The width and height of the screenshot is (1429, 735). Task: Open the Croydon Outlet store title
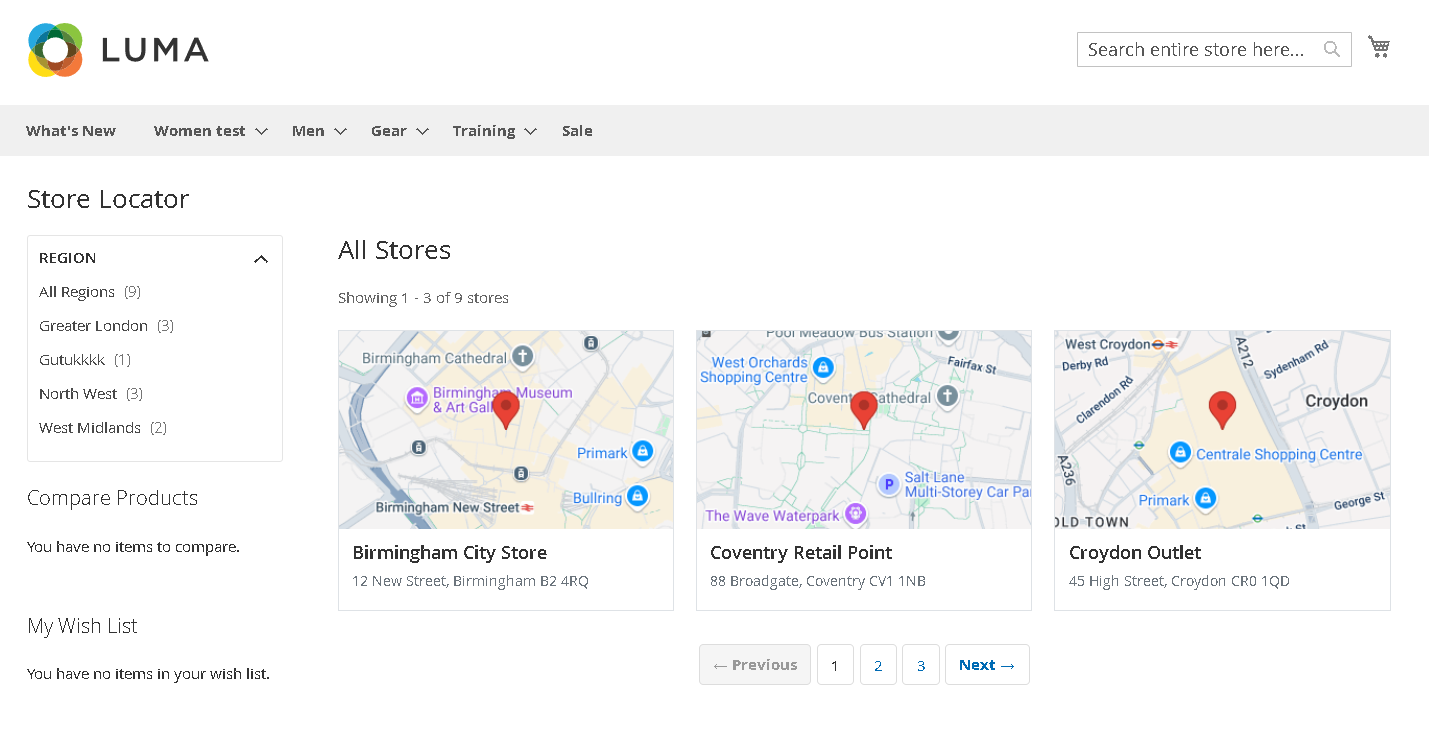1135,553
